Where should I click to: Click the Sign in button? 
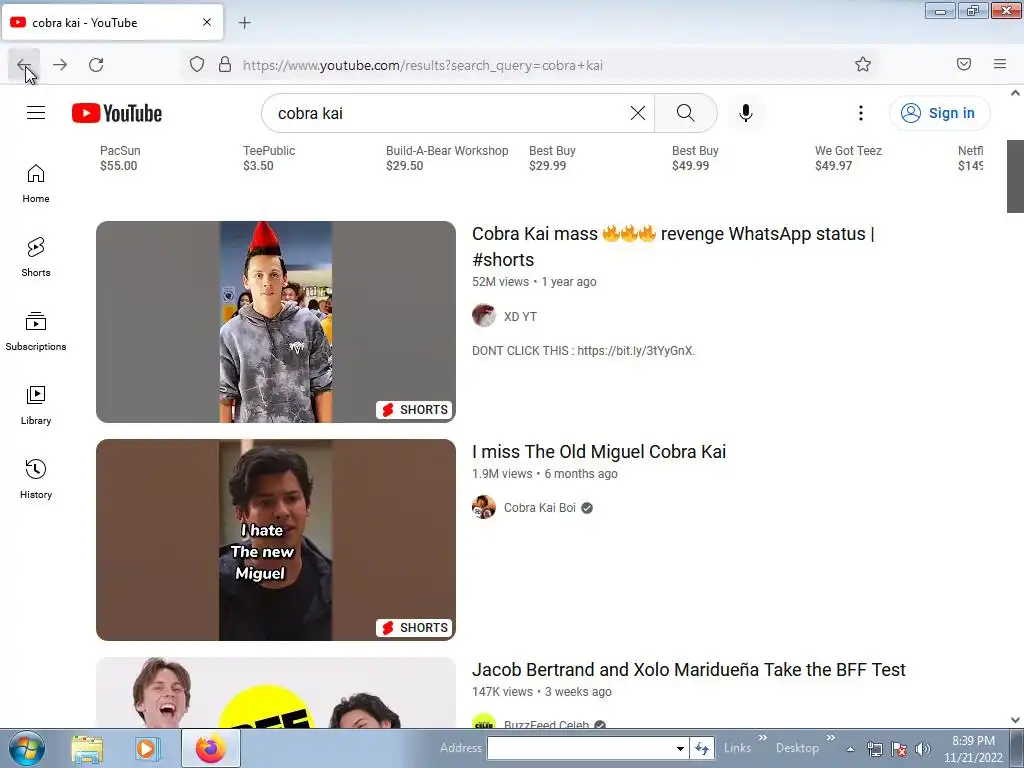coord(939,113)
